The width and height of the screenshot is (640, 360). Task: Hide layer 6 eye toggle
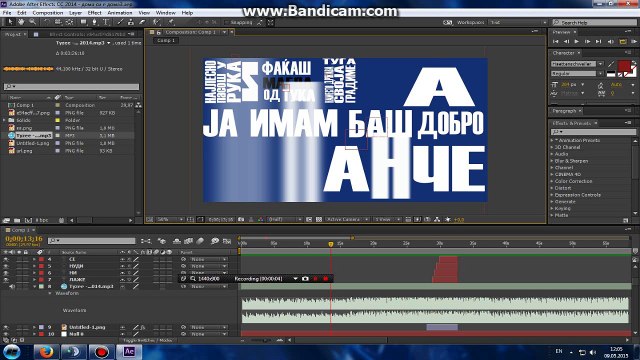[x=6, y=273]
